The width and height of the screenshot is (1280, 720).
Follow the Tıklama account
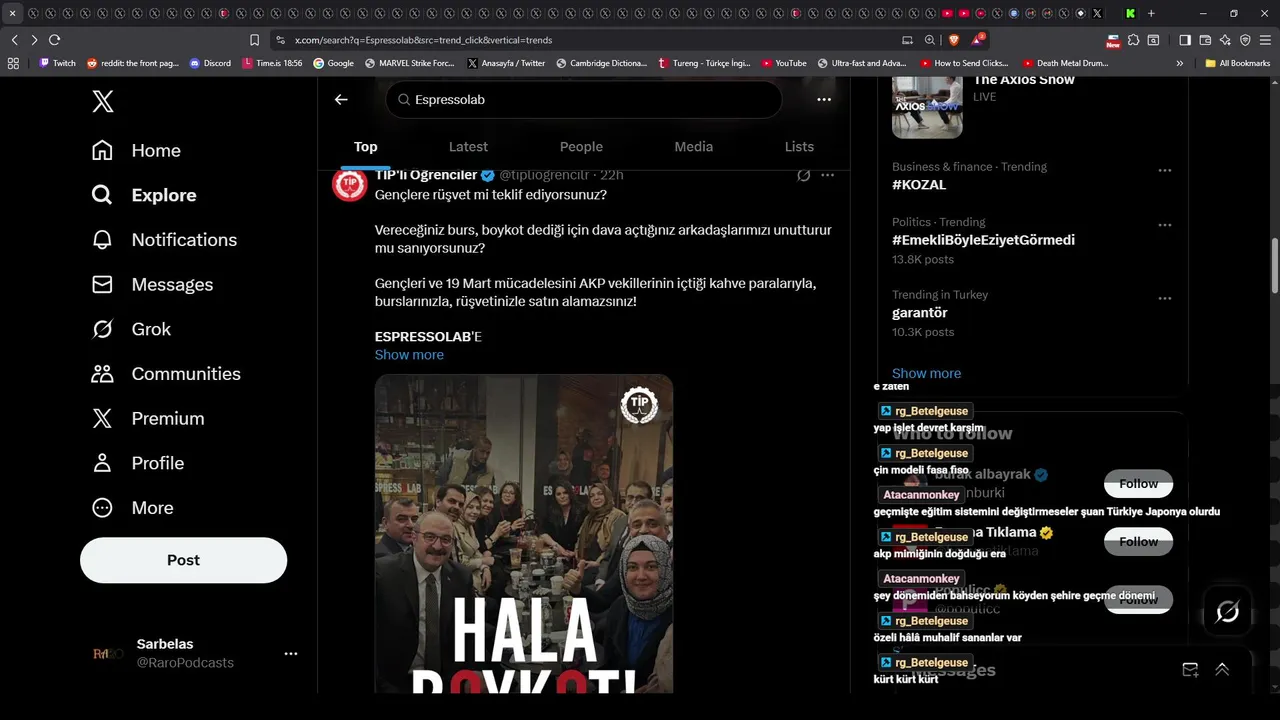click(1138, 542)
